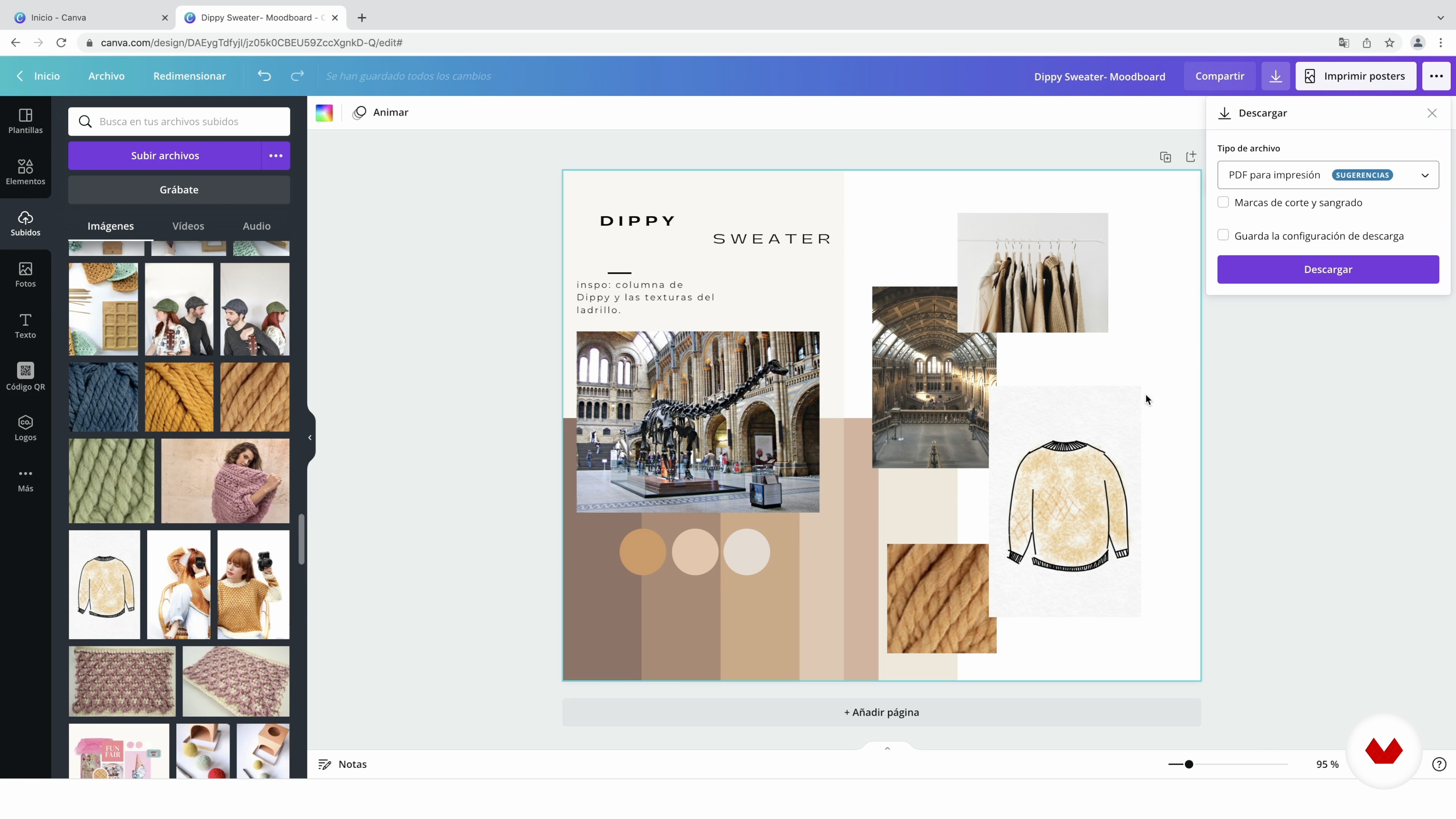
Task: Expand the page thumbnails chevron
Action: [887, 748]
